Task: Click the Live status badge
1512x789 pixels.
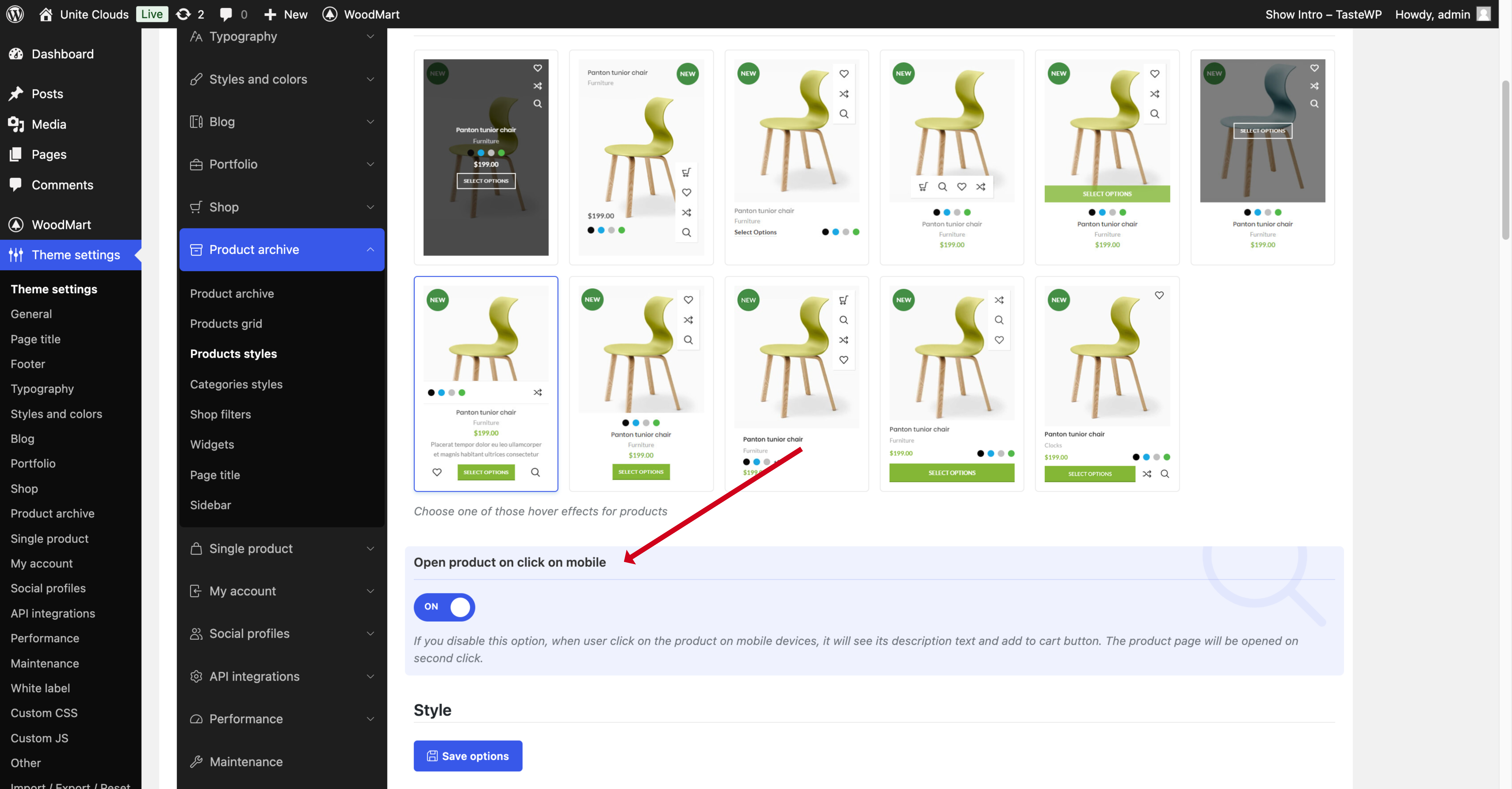Action: coord(152,14)
